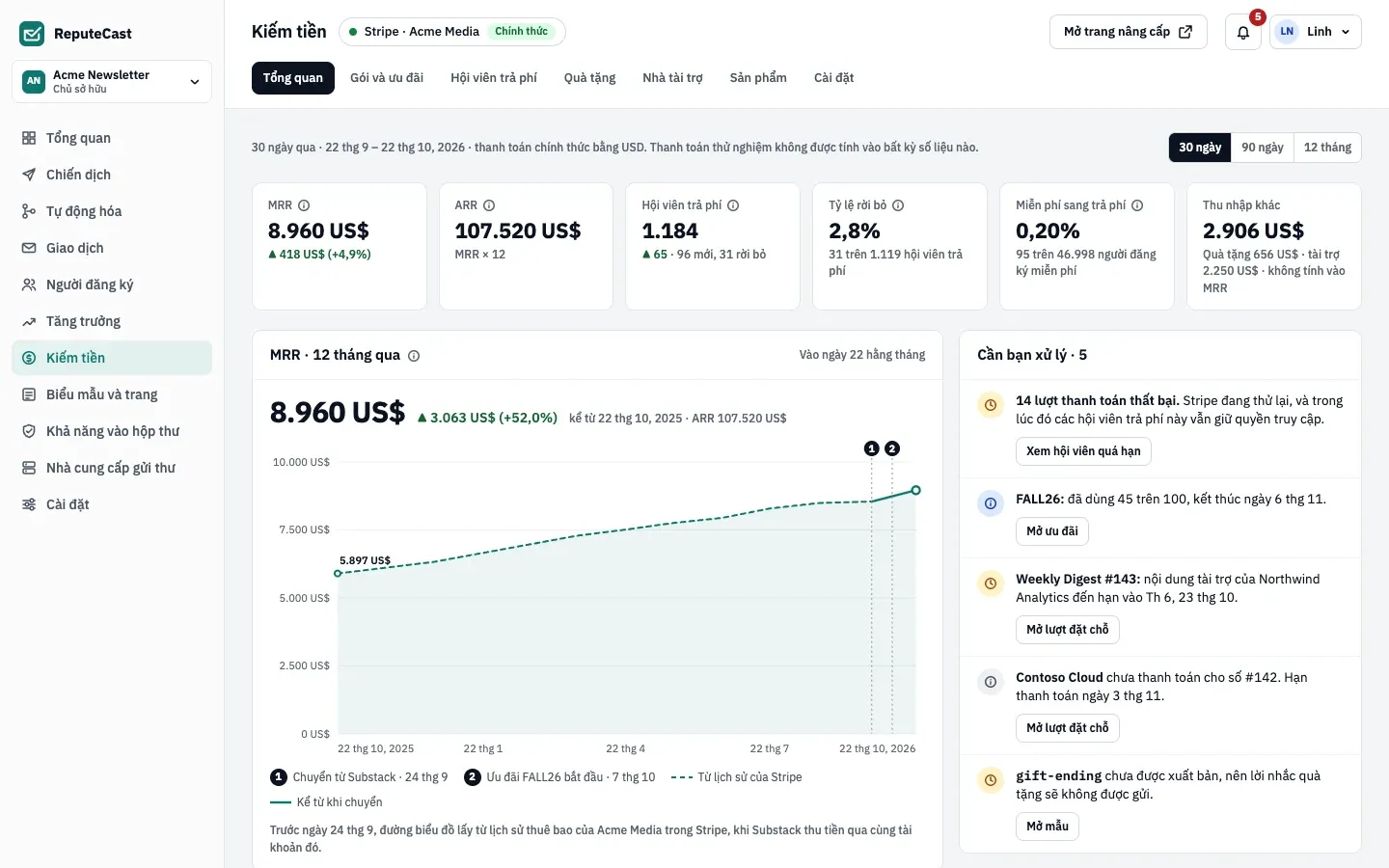Go to the Nhà tài trợ tab
The image size is (1389, 868).
[x=672, y=78]
